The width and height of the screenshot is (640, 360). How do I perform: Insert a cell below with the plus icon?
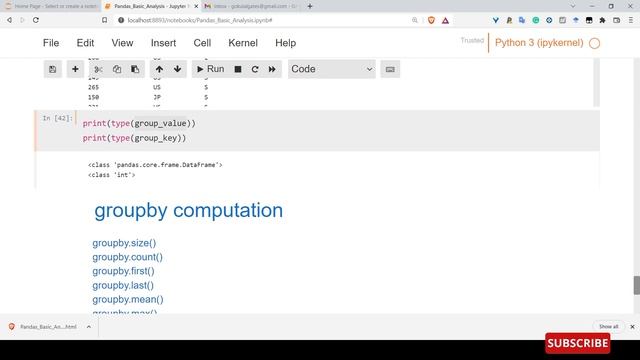[x=75, y=69]
